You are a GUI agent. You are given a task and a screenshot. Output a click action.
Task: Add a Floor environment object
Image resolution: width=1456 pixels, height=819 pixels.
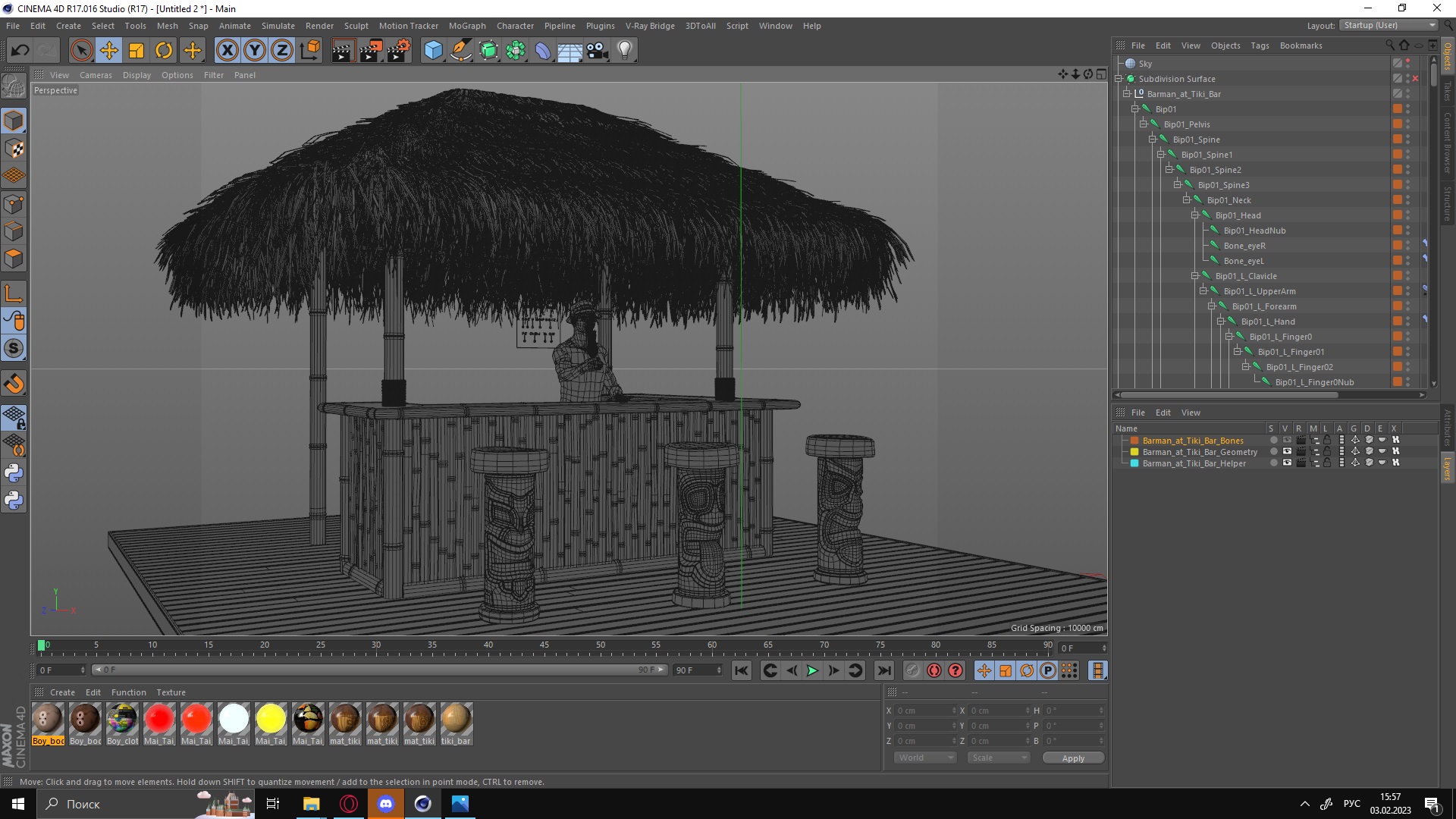pos(570,51)
